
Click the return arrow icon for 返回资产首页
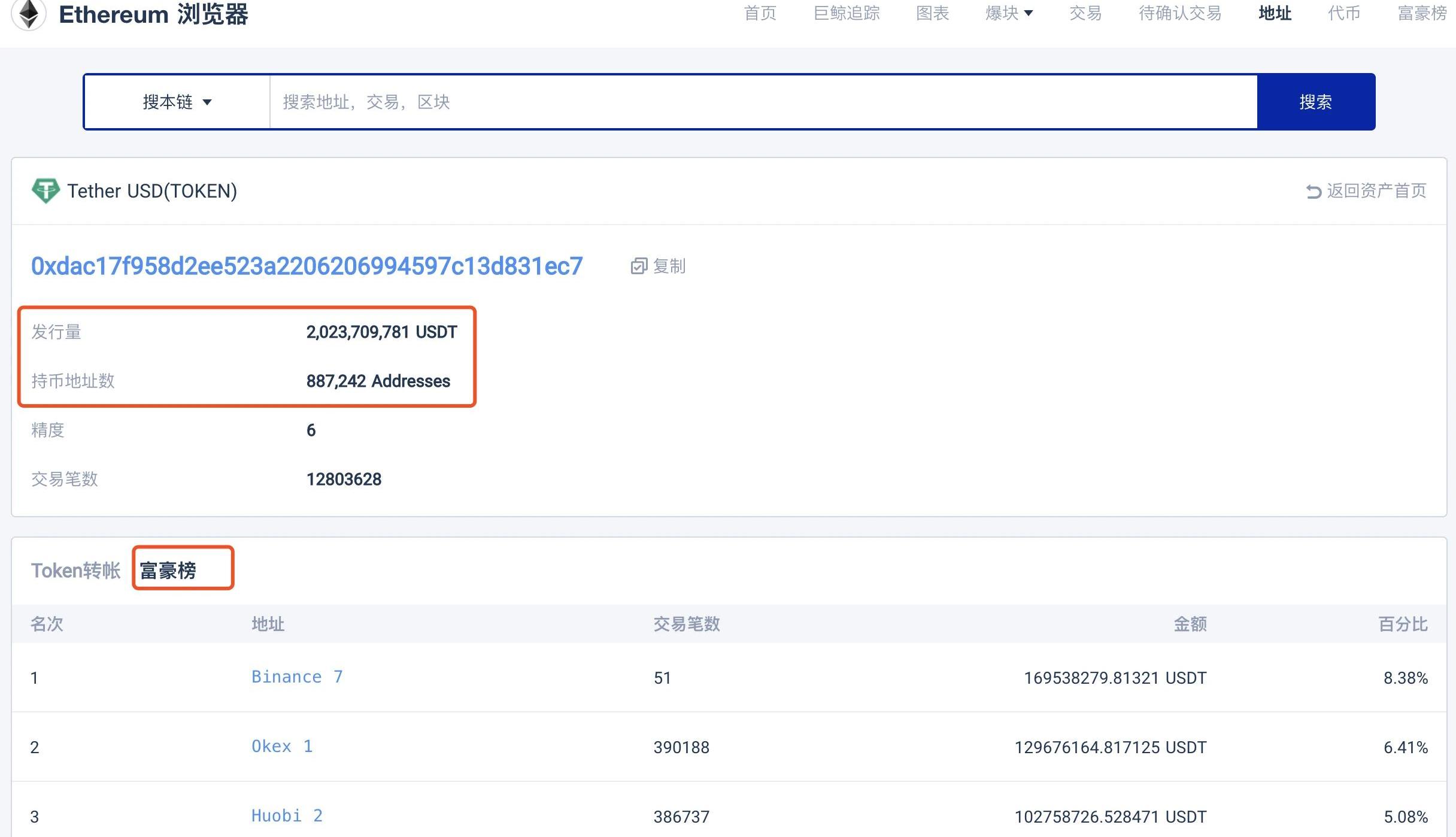point(1314,192)
